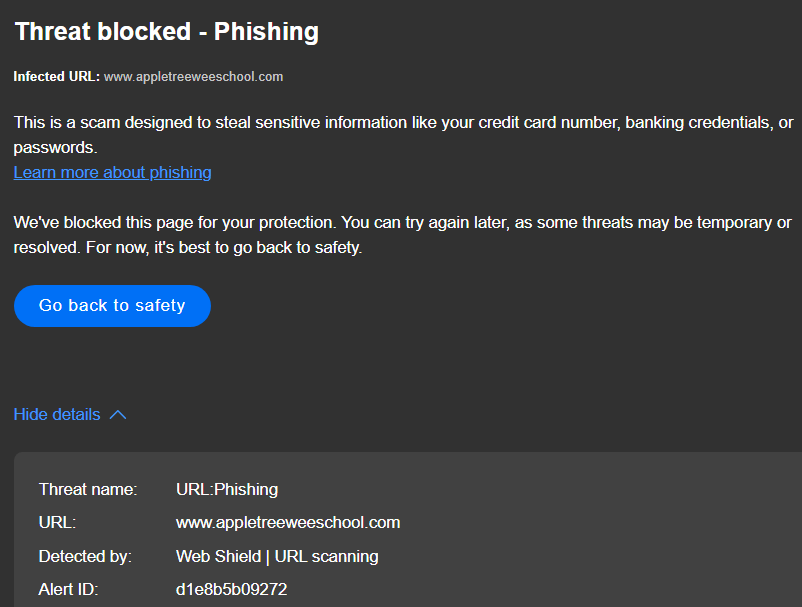Click the Detected by label
Viewport: 802px width, 607px height.
click(x=85, y=556)
